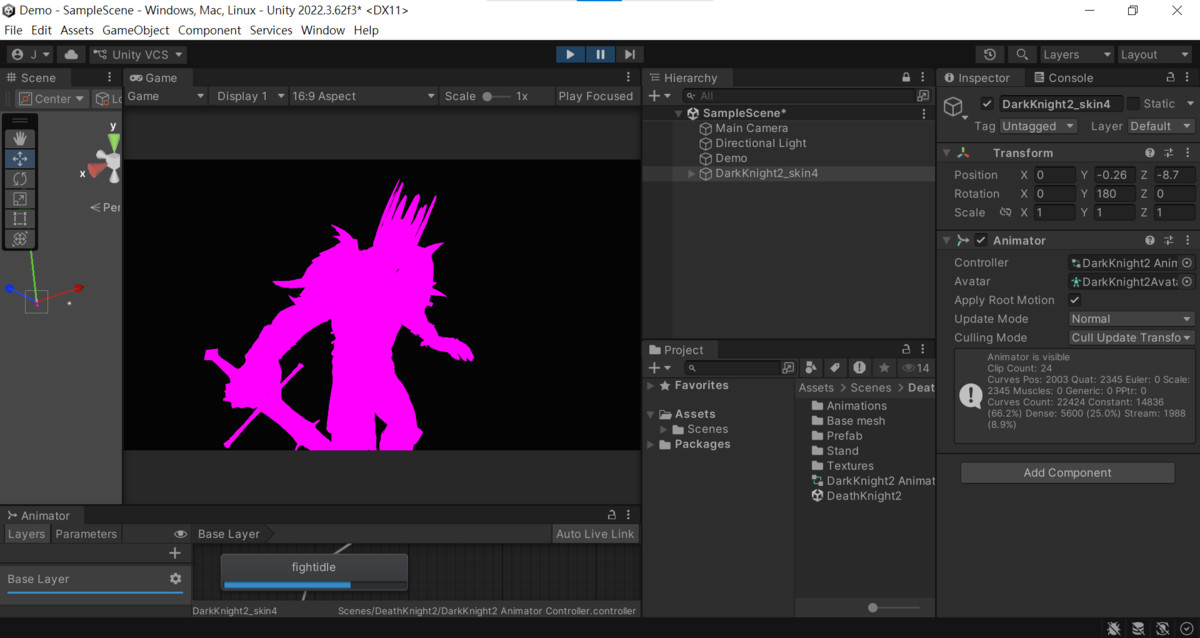Open the Culling Mode dropdown
This screenshot has width=1200, height=638.
pos(1131,338)
